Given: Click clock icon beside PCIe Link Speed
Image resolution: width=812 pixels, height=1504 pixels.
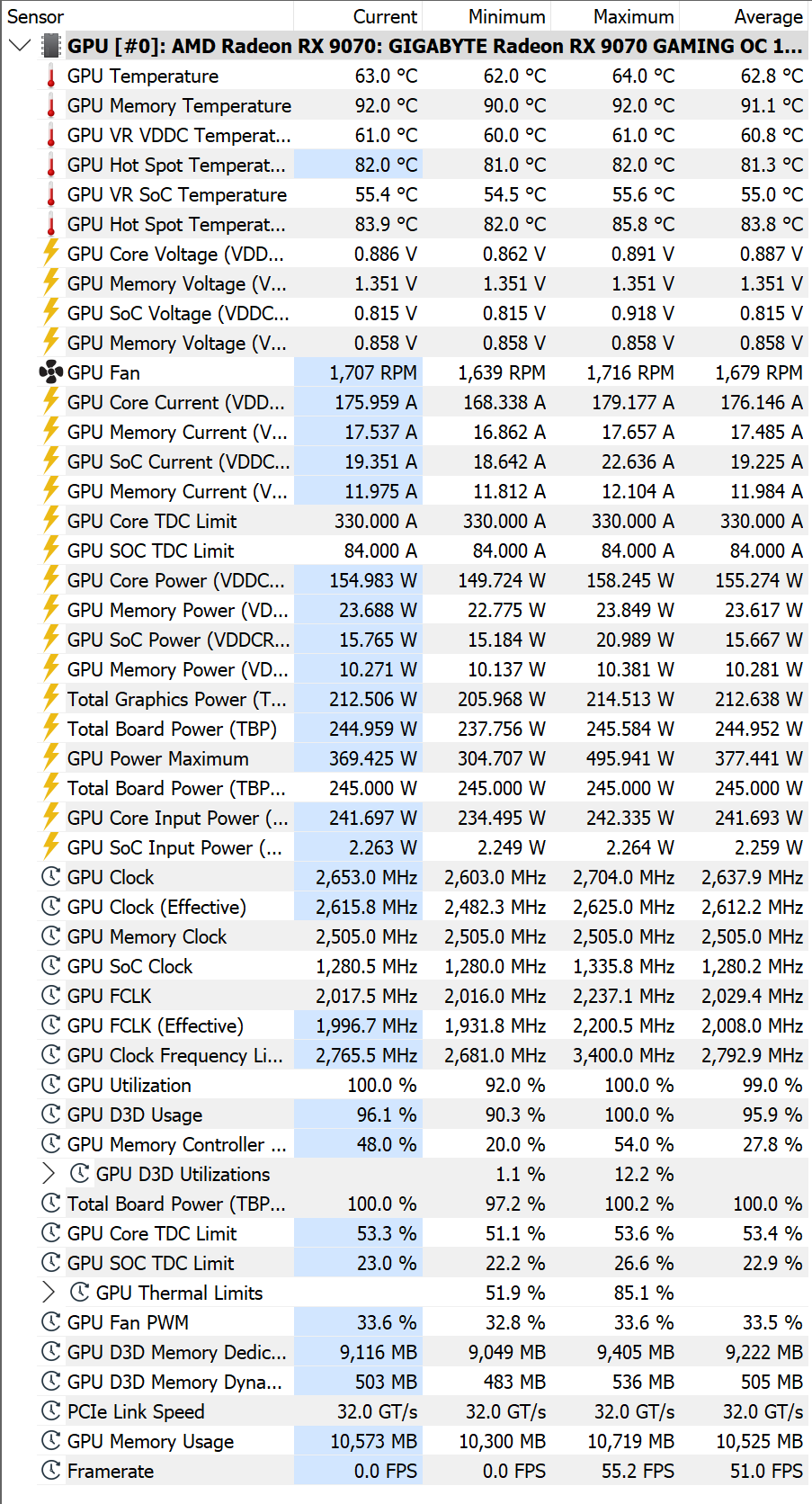Looking at the screenshot, I should (x=51, y=1411).
